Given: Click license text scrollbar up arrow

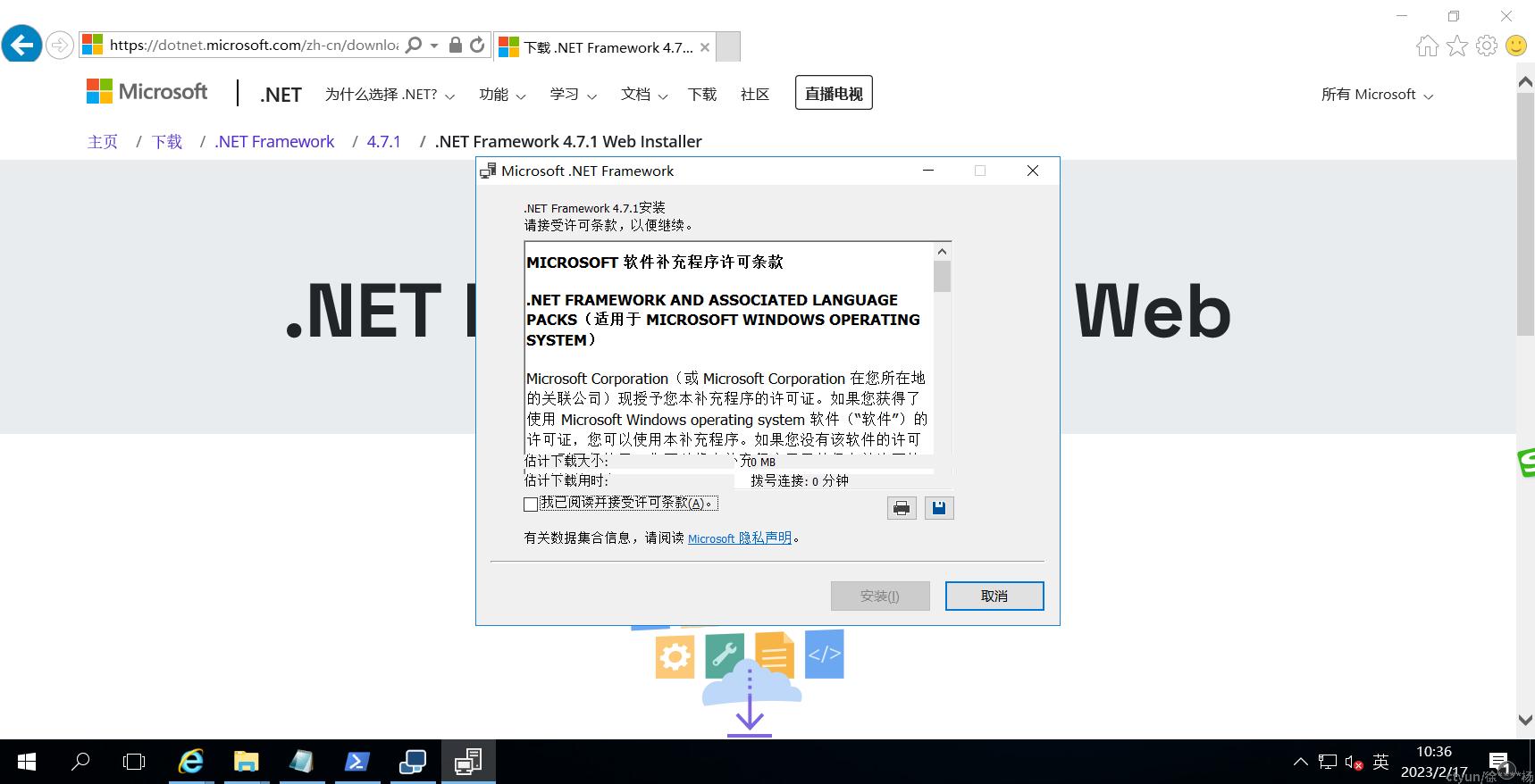Looking at the screenshot, I should (942, 252).
